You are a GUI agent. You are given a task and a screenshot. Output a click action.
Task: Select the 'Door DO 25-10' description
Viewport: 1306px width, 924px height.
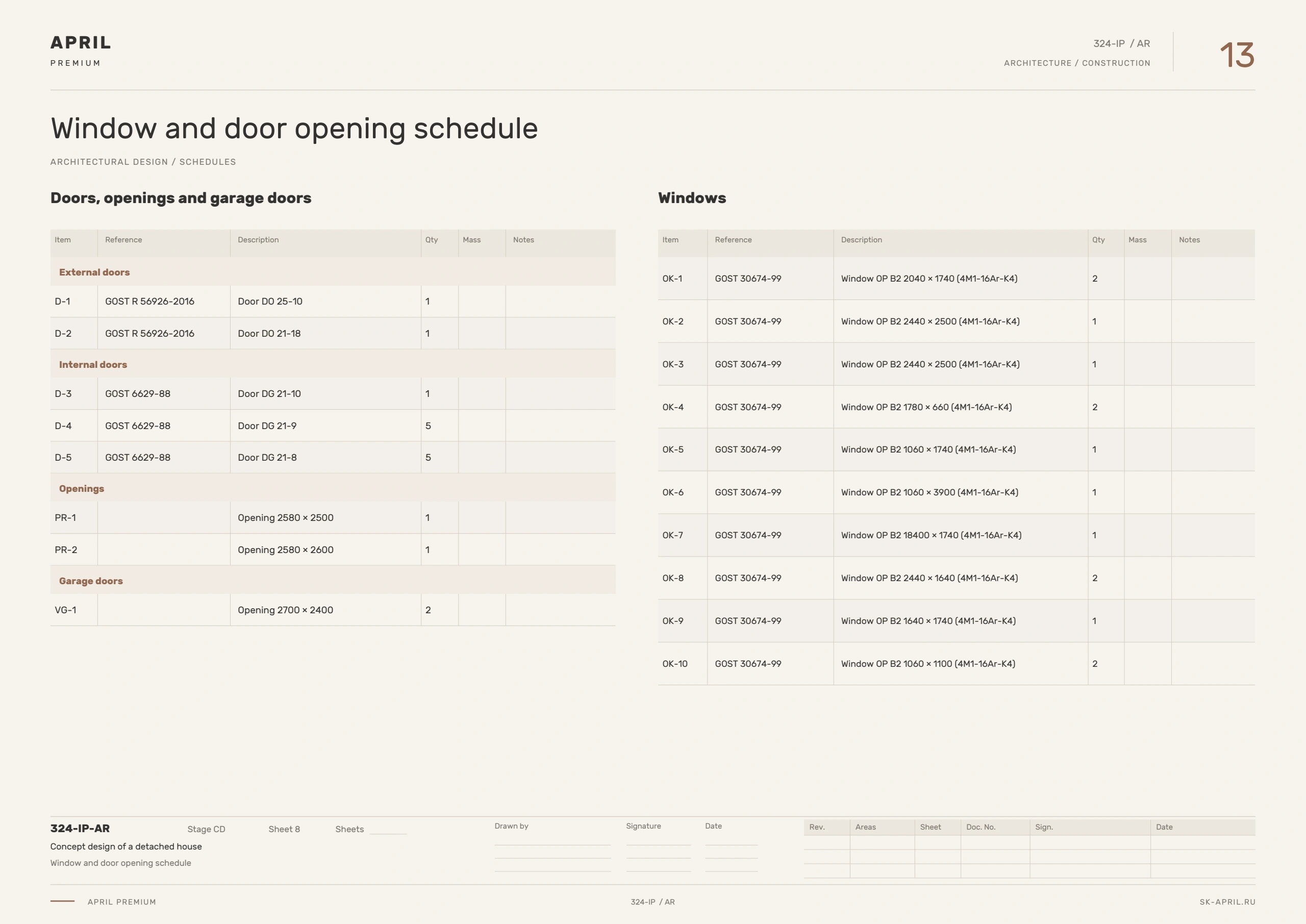(x=270, y=302)
